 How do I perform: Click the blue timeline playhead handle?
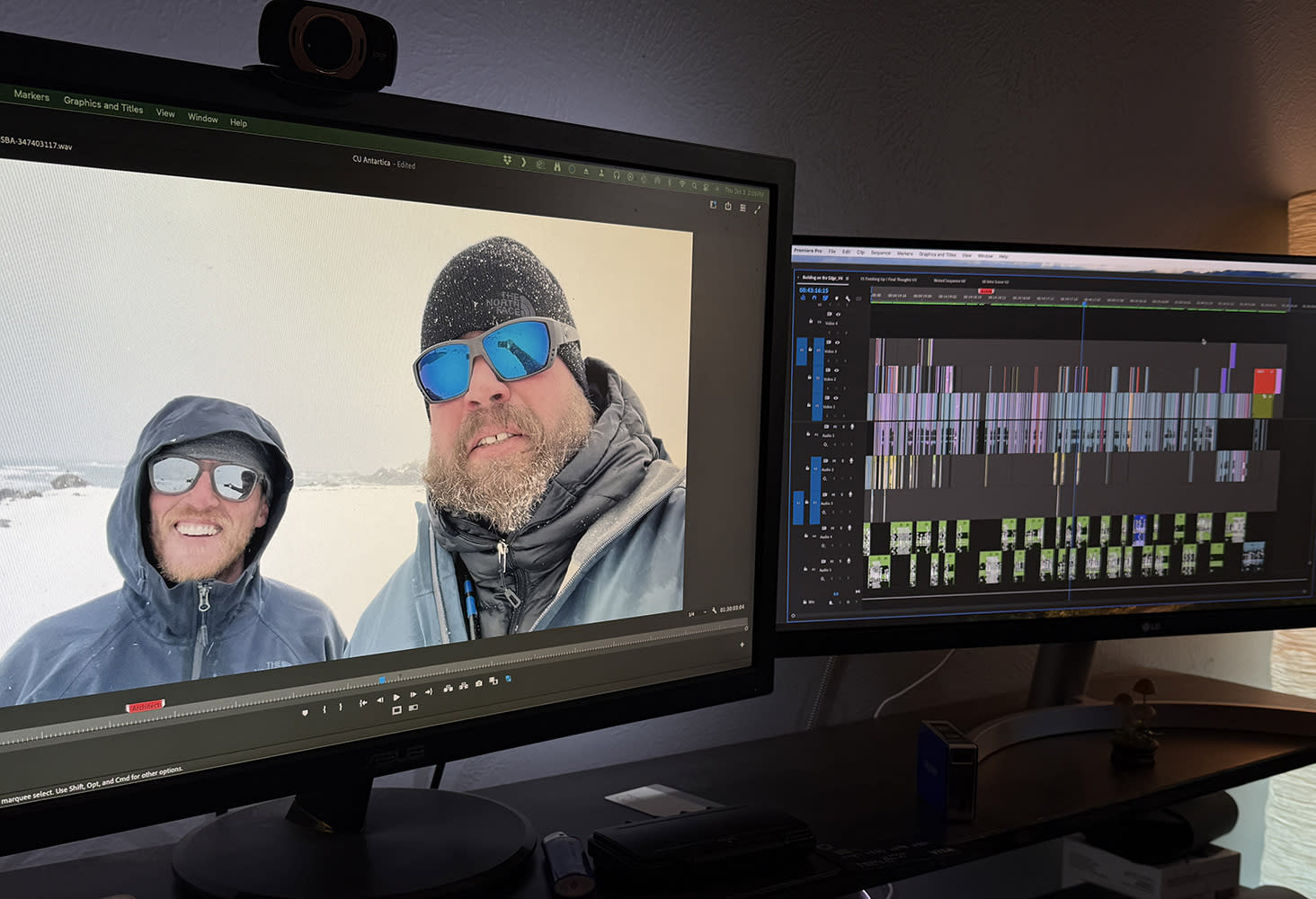(x=1082, y=303)
